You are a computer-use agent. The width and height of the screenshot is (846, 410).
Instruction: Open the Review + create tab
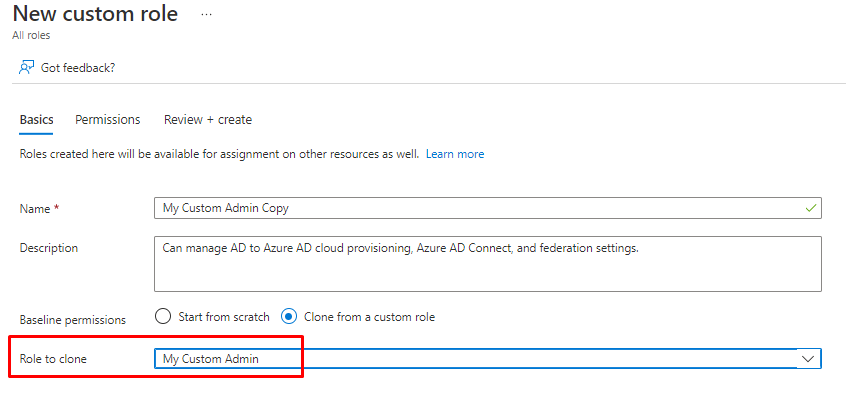point(208,120)
